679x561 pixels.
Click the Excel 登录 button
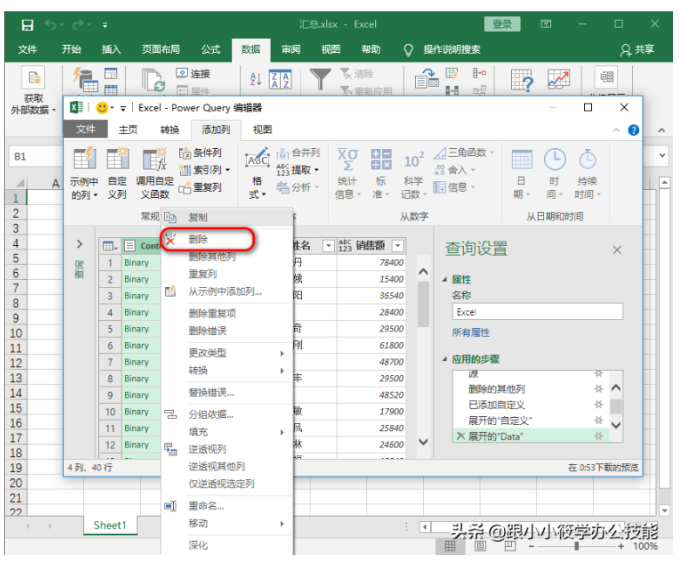click(502, 24)
